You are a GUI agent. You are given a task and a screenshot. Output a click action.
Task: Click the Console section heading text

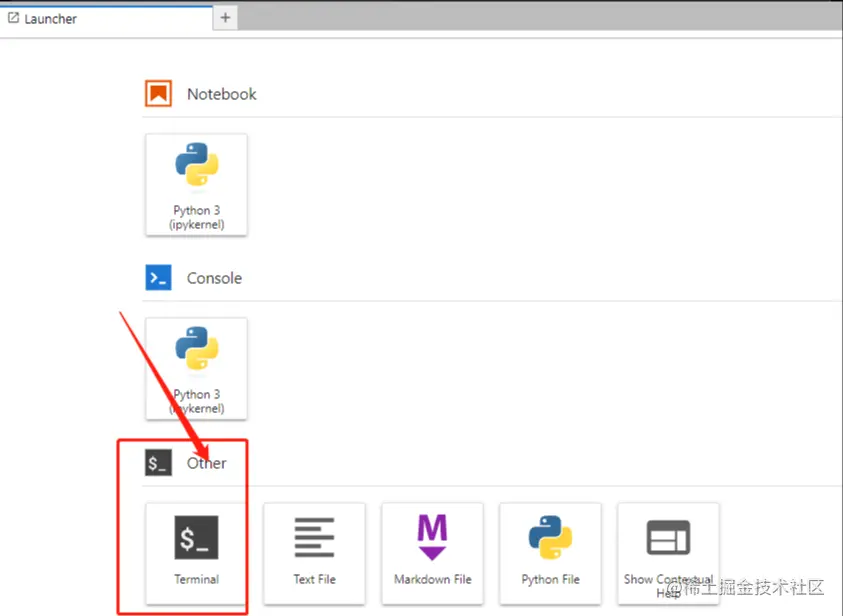(215, 278)
